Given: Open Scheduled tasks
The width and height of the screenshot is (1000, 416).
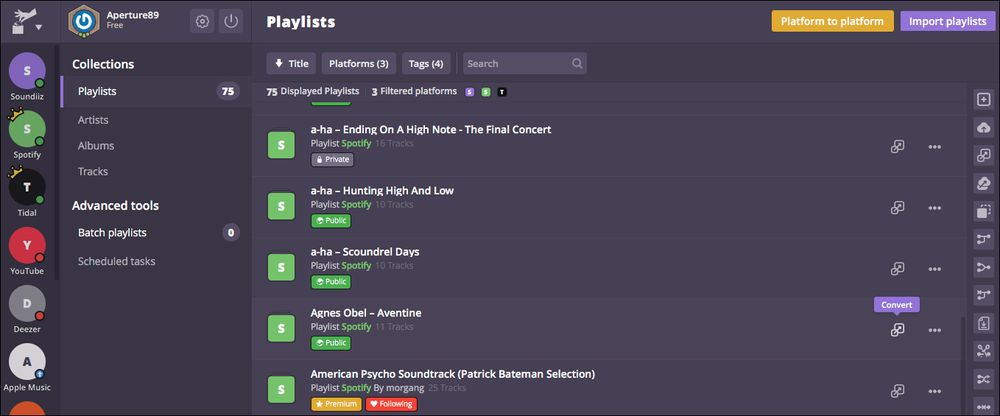Looking at the screenshot, I should (116, 261).
